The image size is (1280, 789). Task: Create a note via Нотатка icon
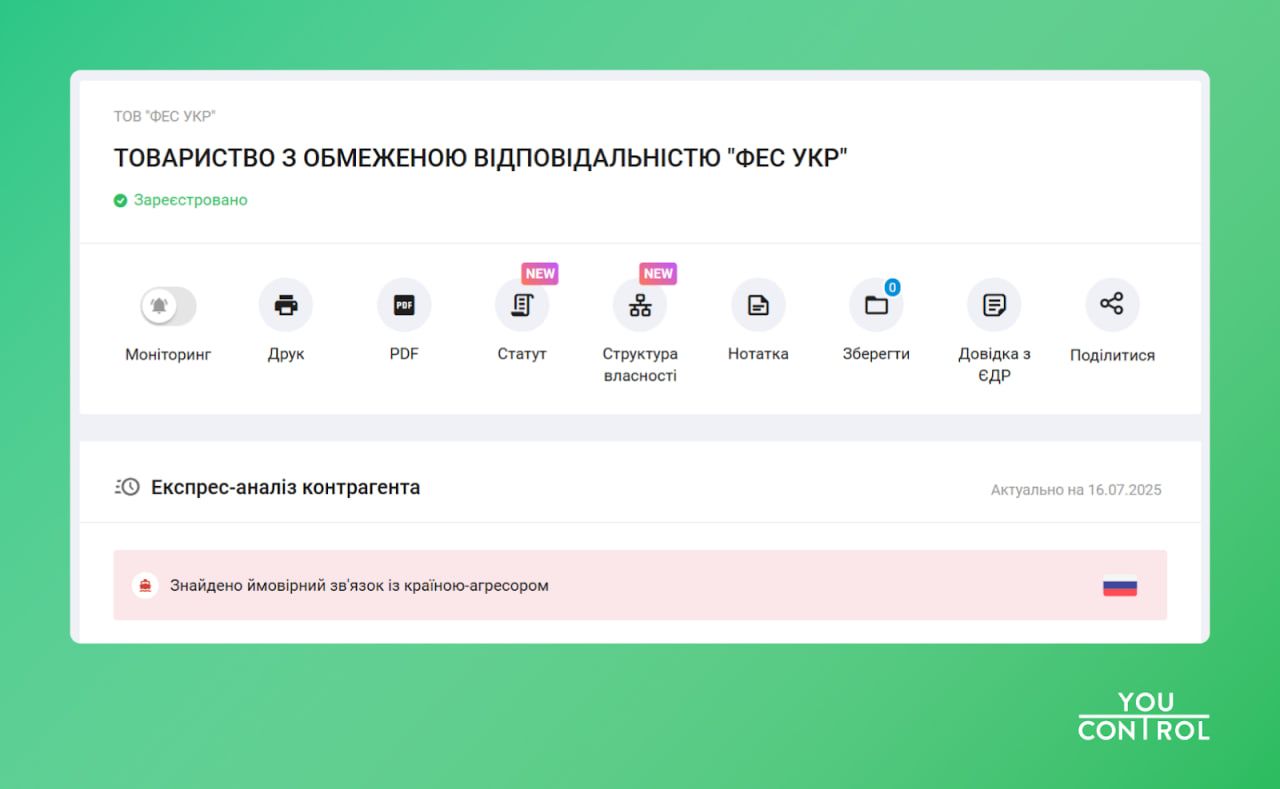pyautogui.click(x=758, y=304)
